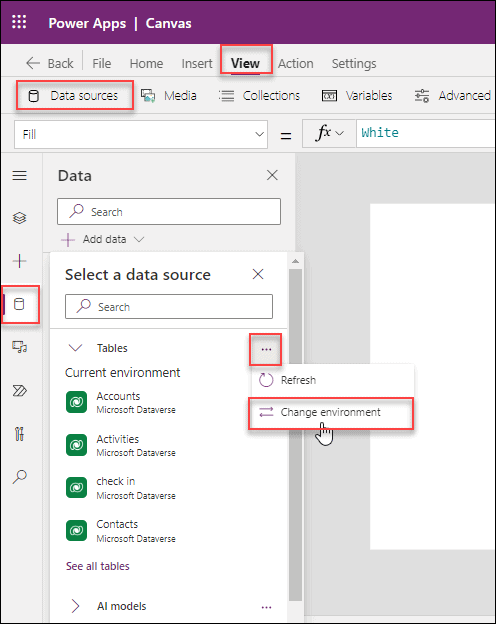Click the data source list scrollbar
496x624 pixels.
[x=295, y=434]
